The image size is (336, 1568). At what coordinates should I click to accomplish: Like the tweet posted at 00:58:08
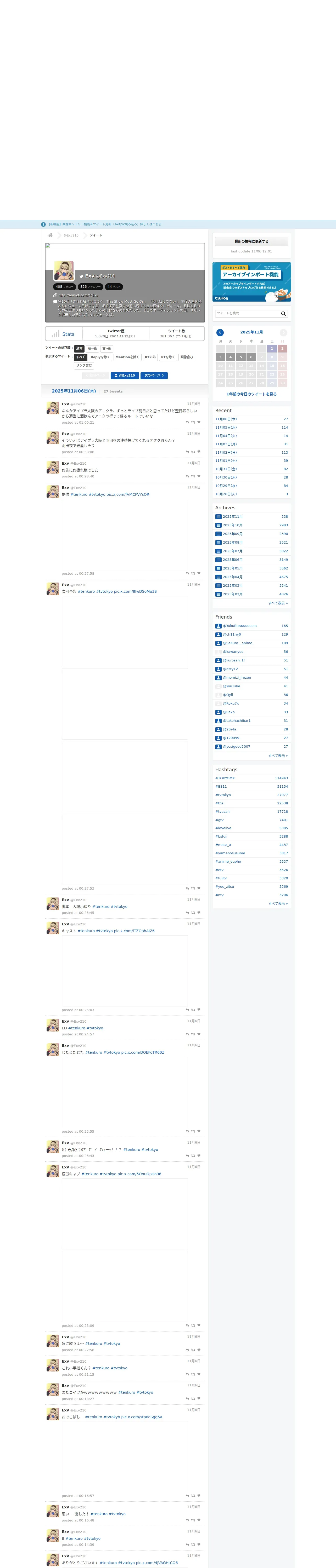click(199, 452)
